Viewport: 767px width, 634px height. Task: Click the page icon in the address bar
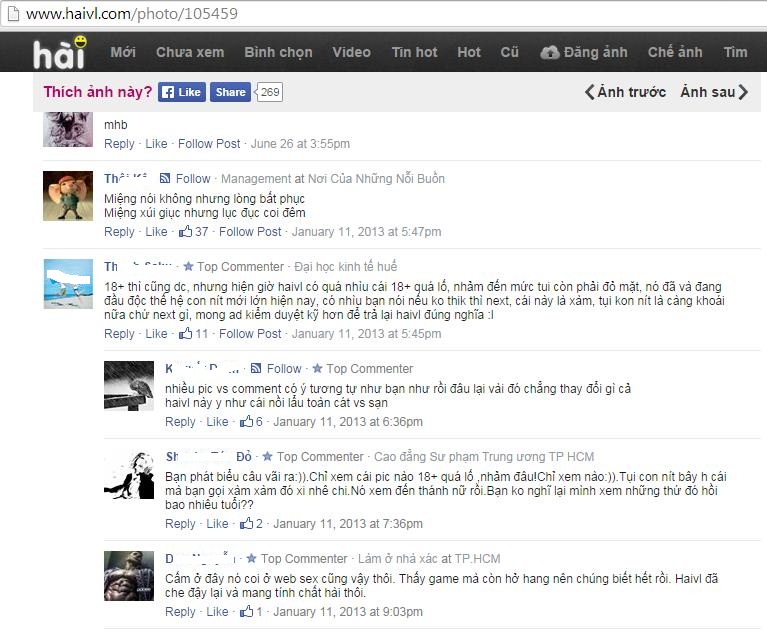pyautogui.click(x=13, y=13)
